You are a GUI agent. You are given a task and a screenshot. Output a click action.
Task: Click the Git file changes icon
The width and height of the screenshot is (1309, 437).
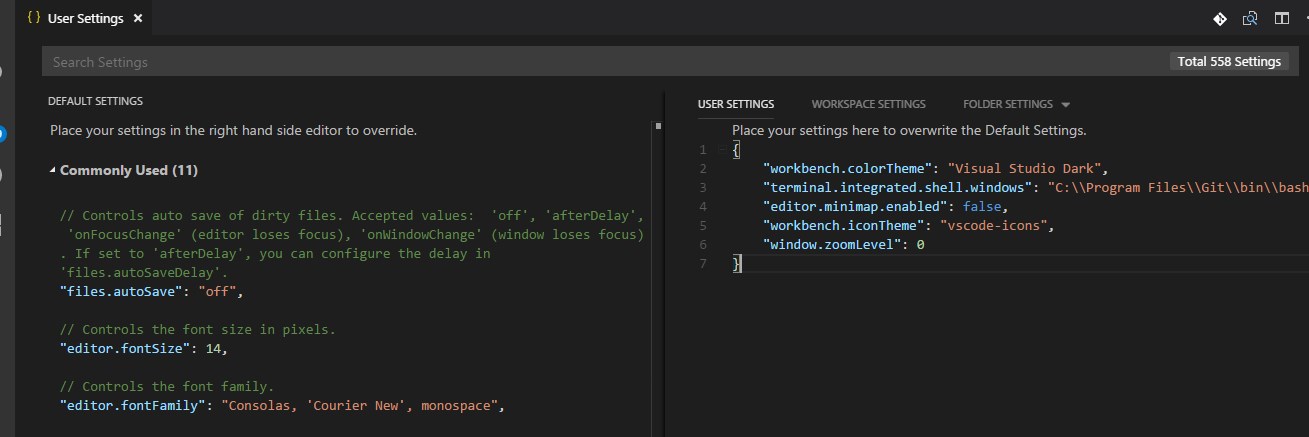coord(1220,19)
